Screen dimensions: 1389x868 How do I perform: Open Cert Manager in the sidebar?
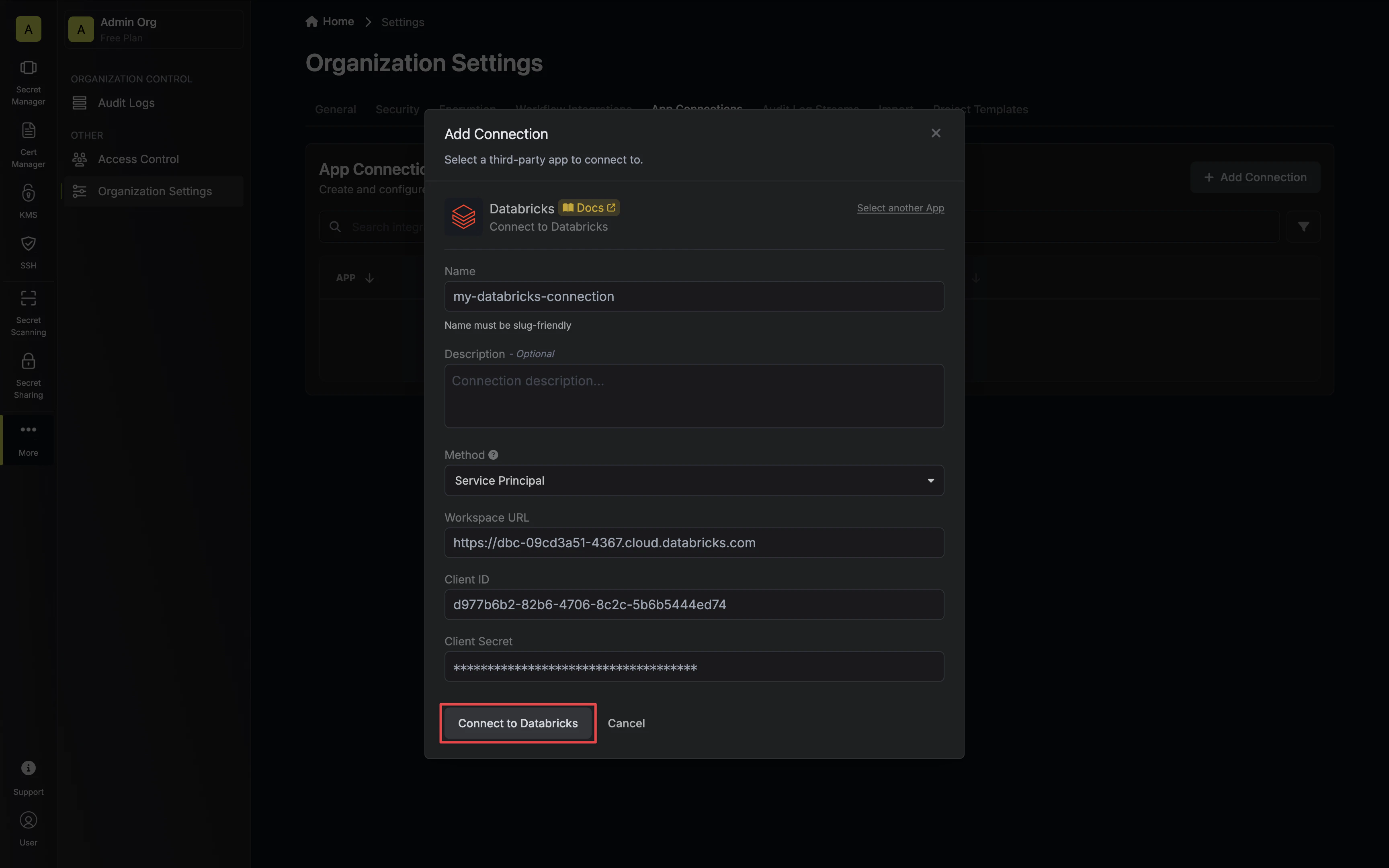(x=28, y=146)
